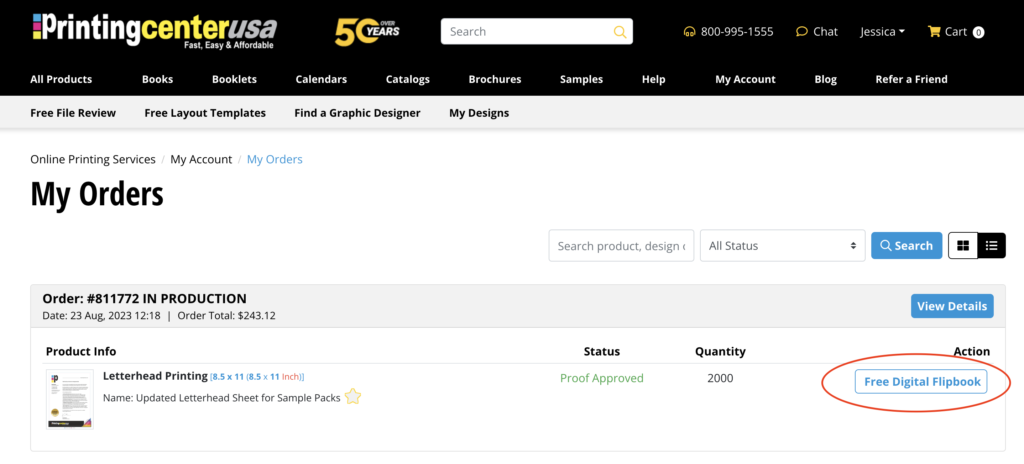
Task: Switch to list view layout
Action: 991,245
